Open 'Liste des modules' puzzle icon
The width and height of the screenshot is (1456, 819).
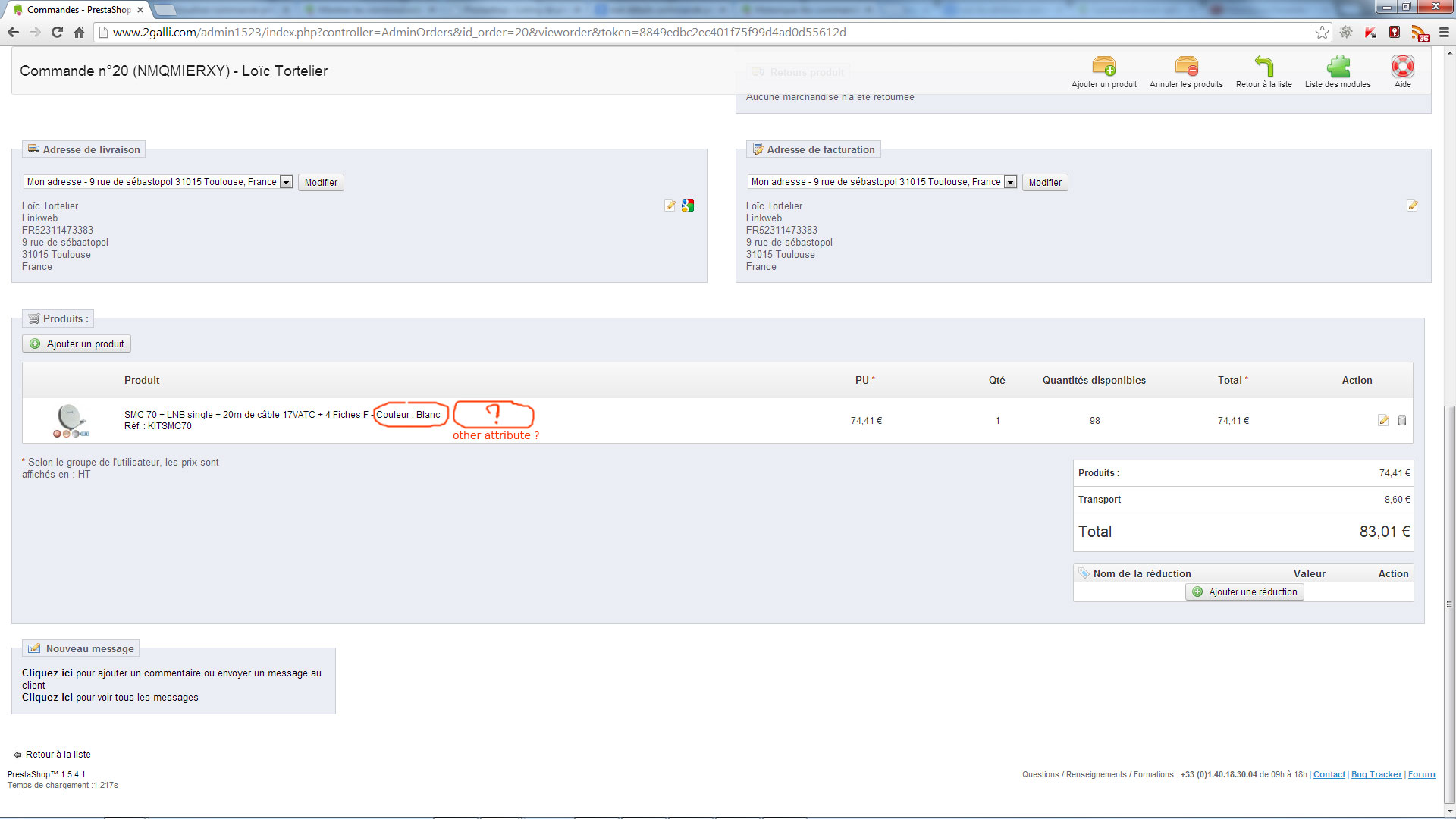click(1338, 67)
